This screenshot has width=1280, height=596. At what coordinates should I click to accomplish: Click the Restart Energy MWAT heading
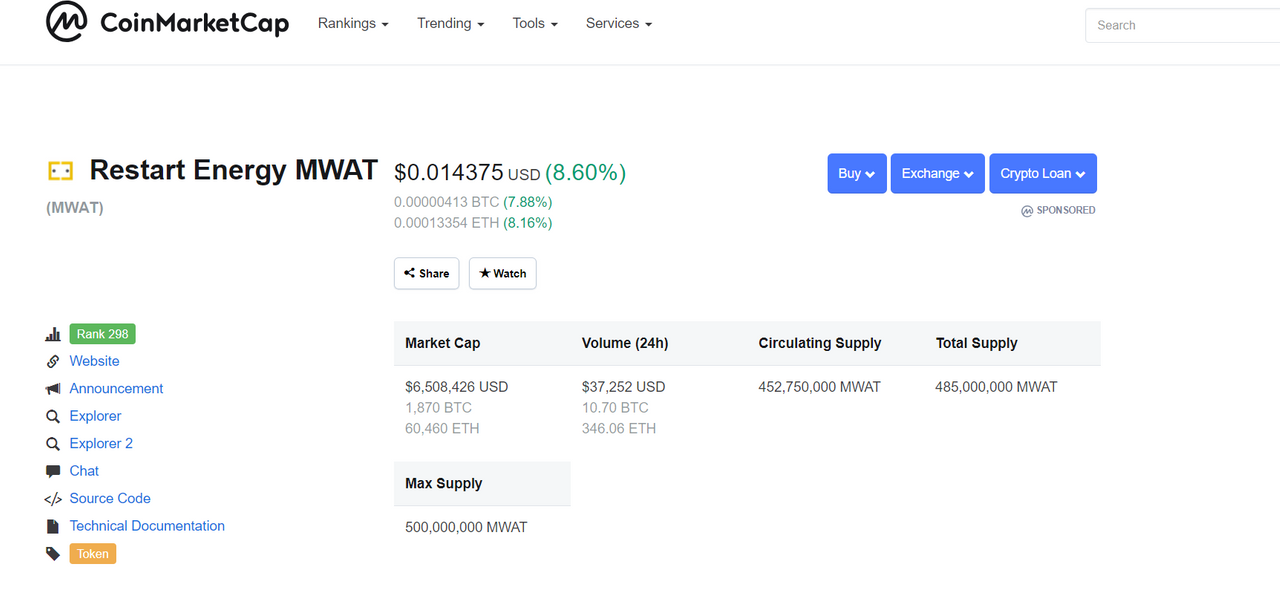click(234, 170)
